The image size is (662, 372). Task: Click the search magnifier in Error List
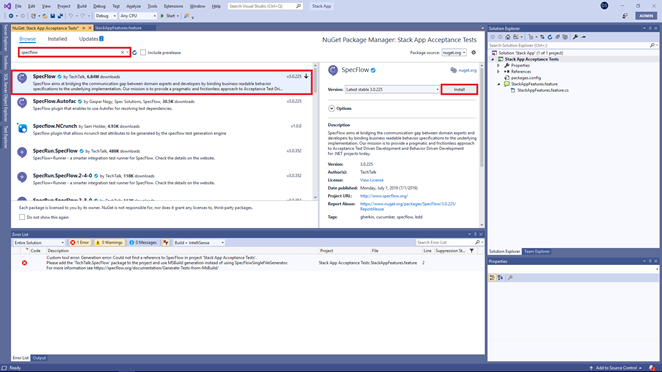477,242
